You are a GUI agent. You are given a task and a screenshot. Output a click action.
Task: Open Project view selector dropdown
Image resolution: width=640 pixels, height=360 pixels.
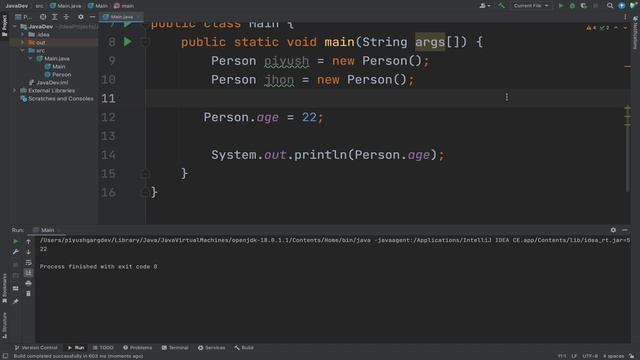23,17
